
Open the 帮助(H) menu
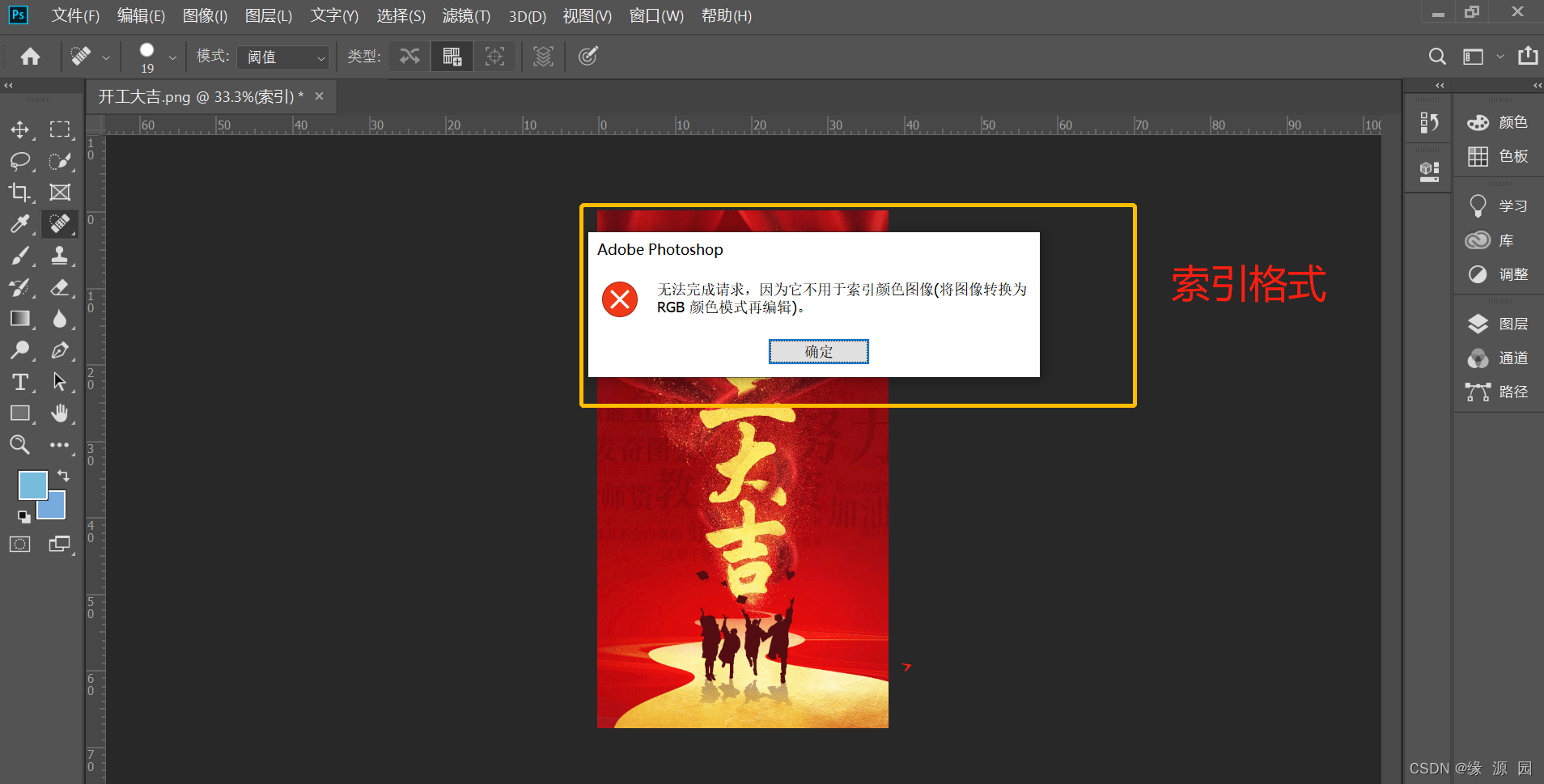tap(727, 16)
